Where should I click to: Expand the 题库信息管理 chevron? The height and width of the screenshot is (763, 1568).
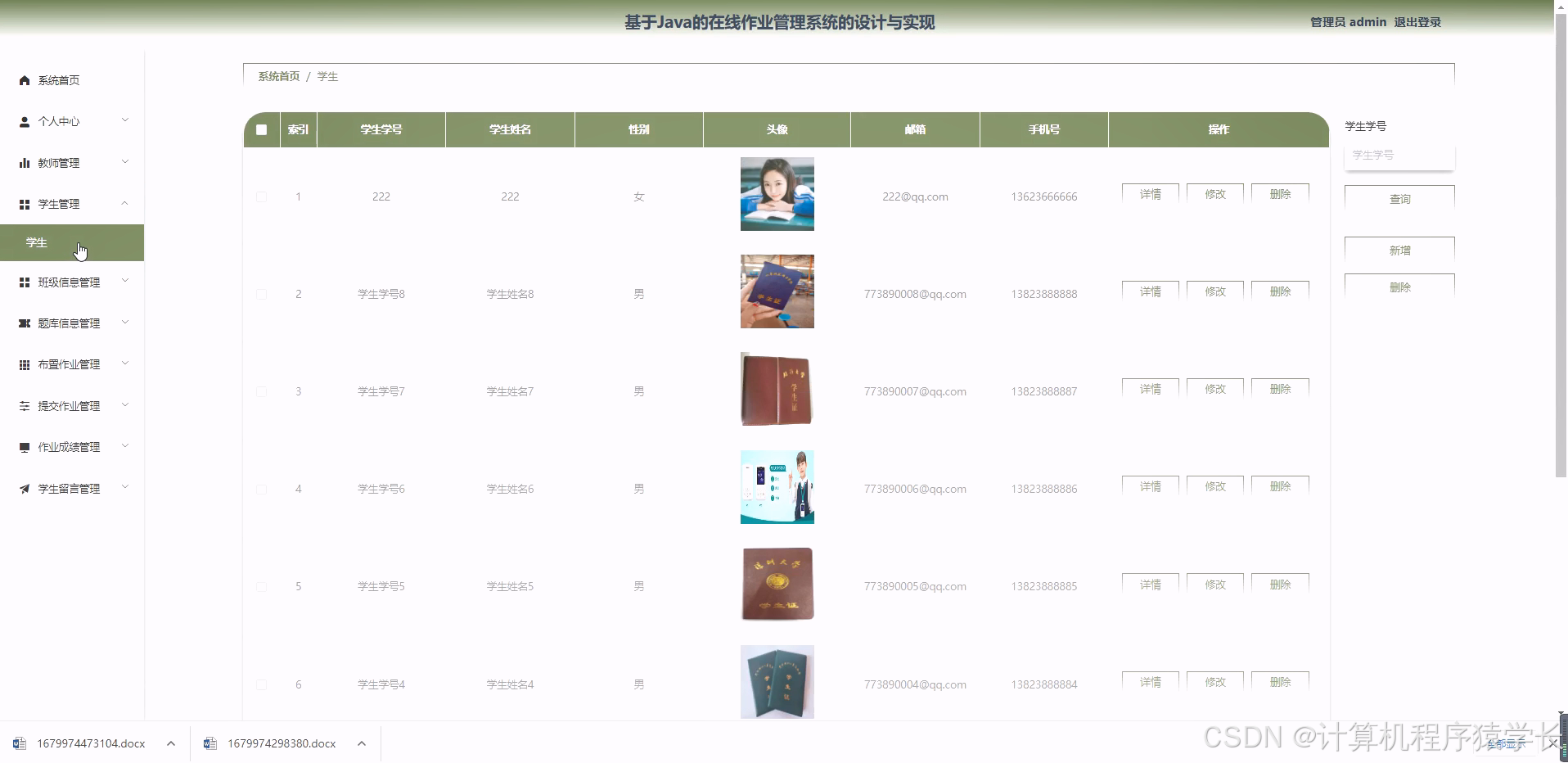coord(125,323)
